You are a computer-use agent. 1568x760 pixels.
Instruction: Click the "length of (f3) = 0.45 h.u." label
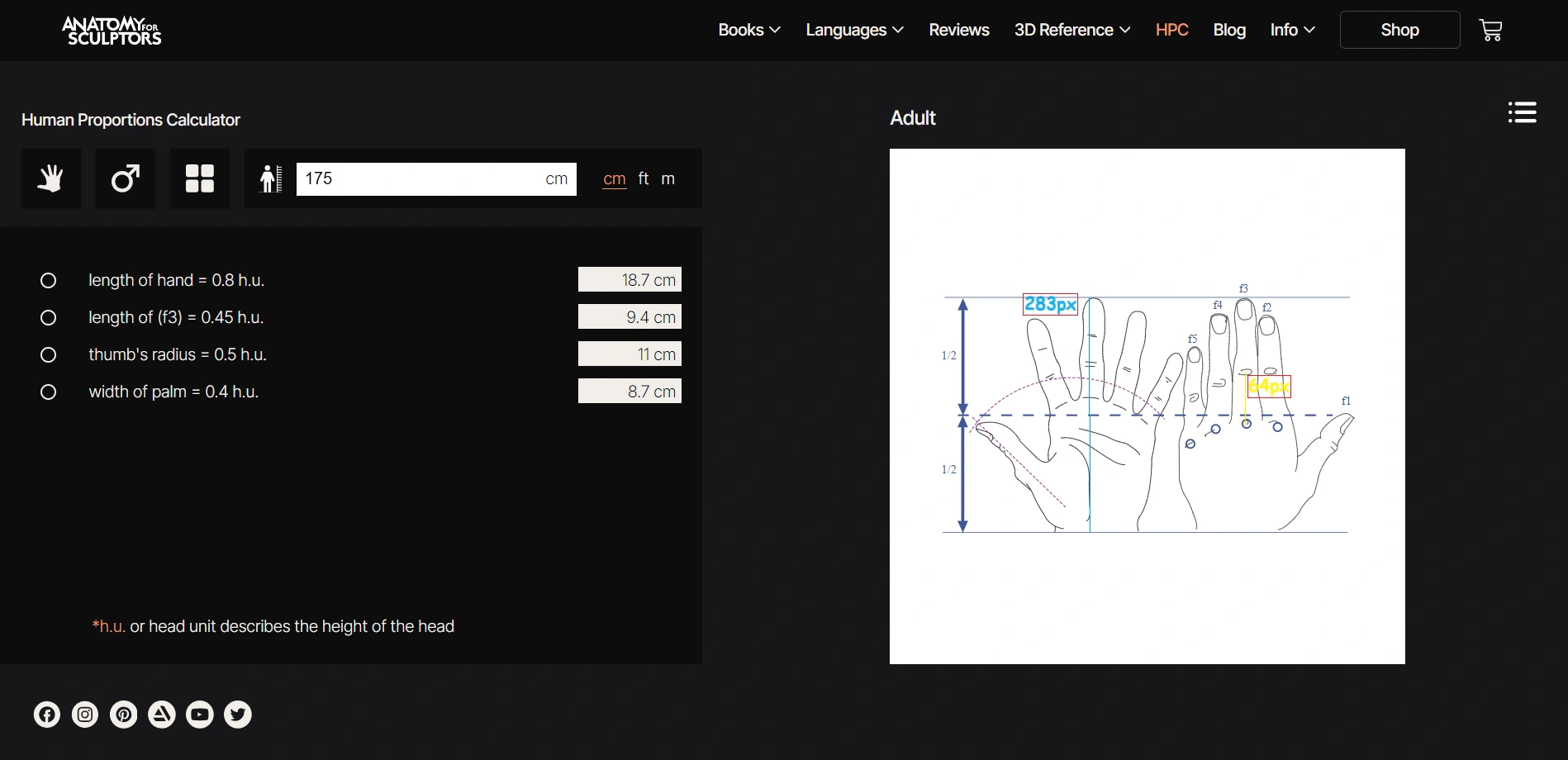(176, 318)
